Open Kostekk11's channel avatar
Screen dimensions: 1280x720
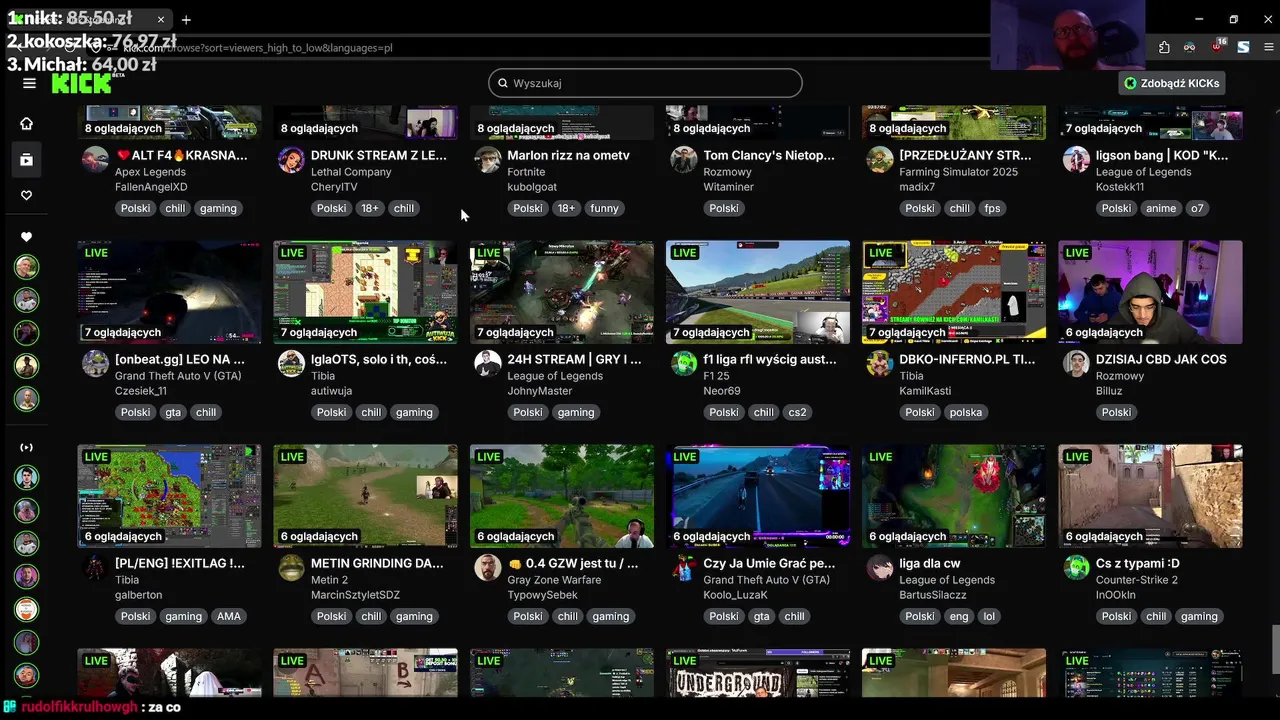tap(1076, 160)
